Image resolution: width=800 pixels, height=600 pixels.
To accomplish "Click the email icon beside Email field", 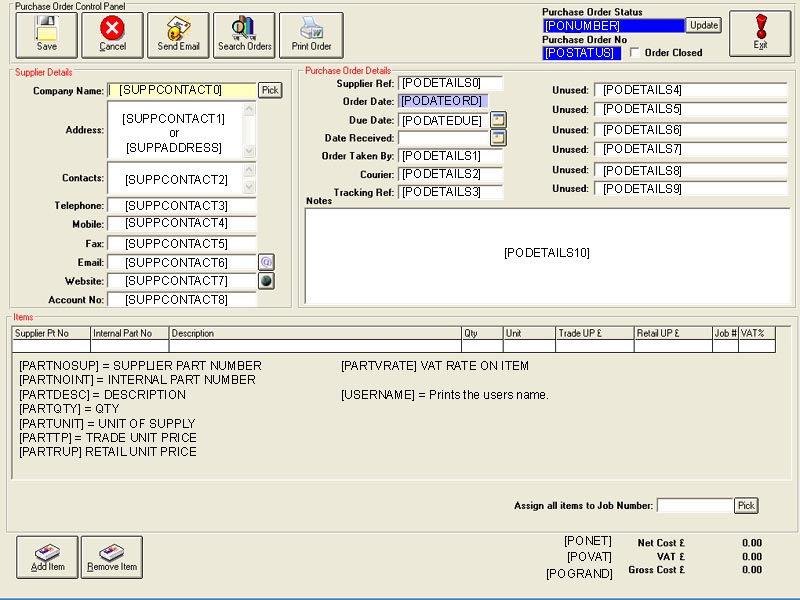I will (266, 262).
